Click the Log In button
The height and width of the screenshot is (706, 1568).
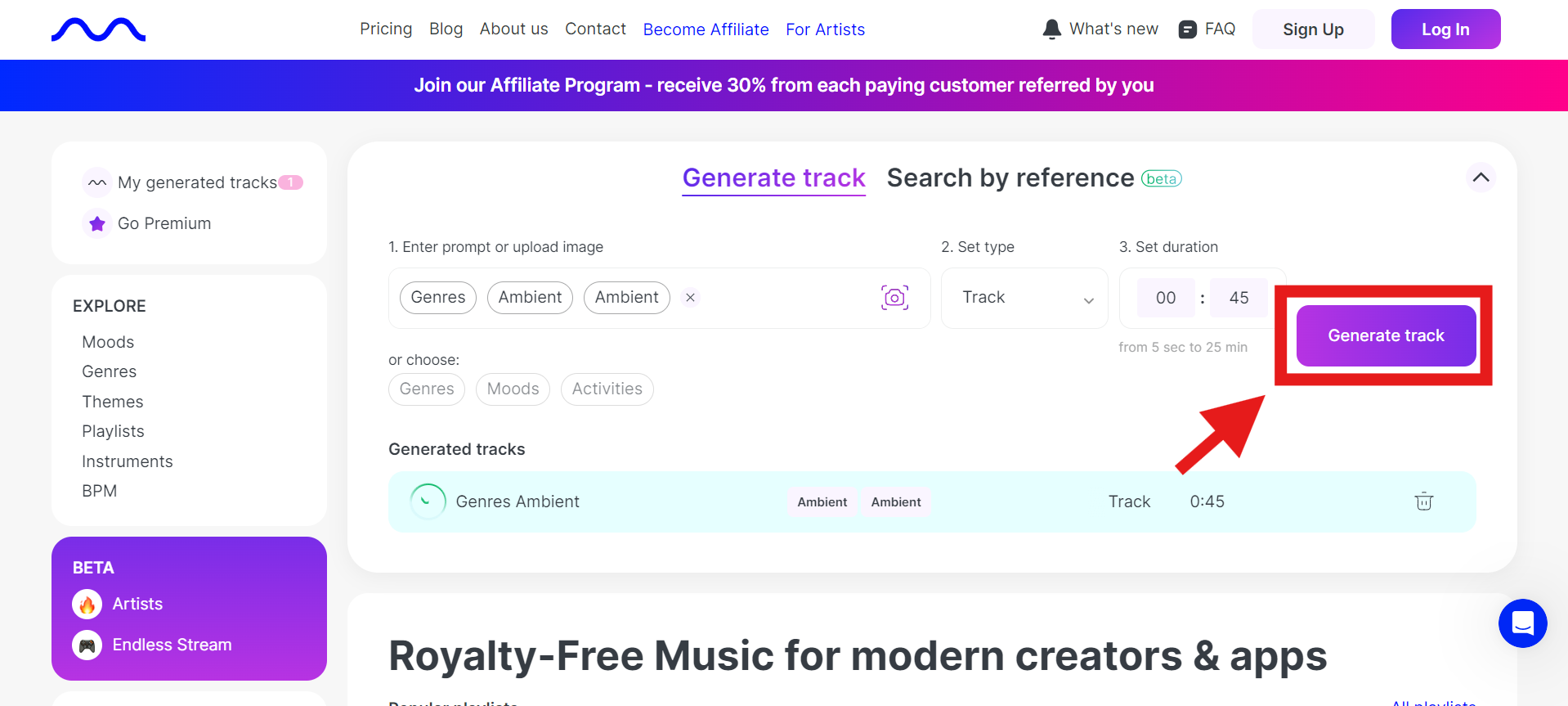(x=1445, y=29)
